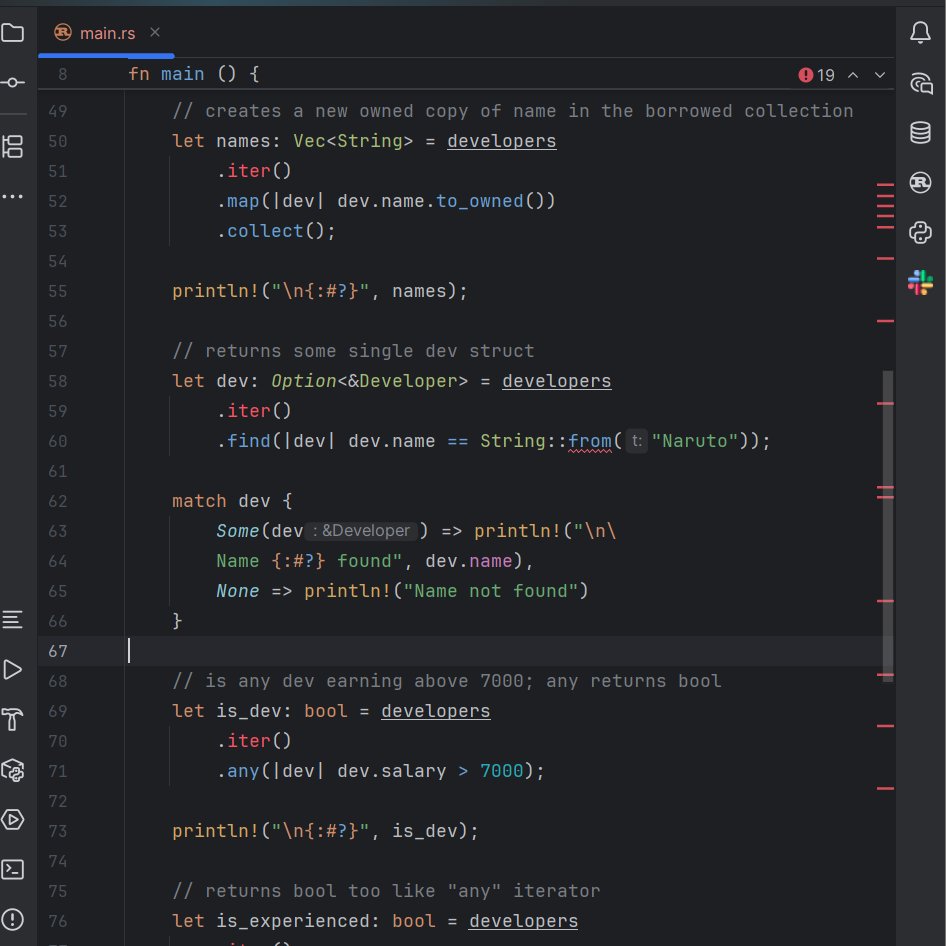Click 'Option' in the dev type annotation
Viewport: 946px width, 946px height.
click(303, 381)
